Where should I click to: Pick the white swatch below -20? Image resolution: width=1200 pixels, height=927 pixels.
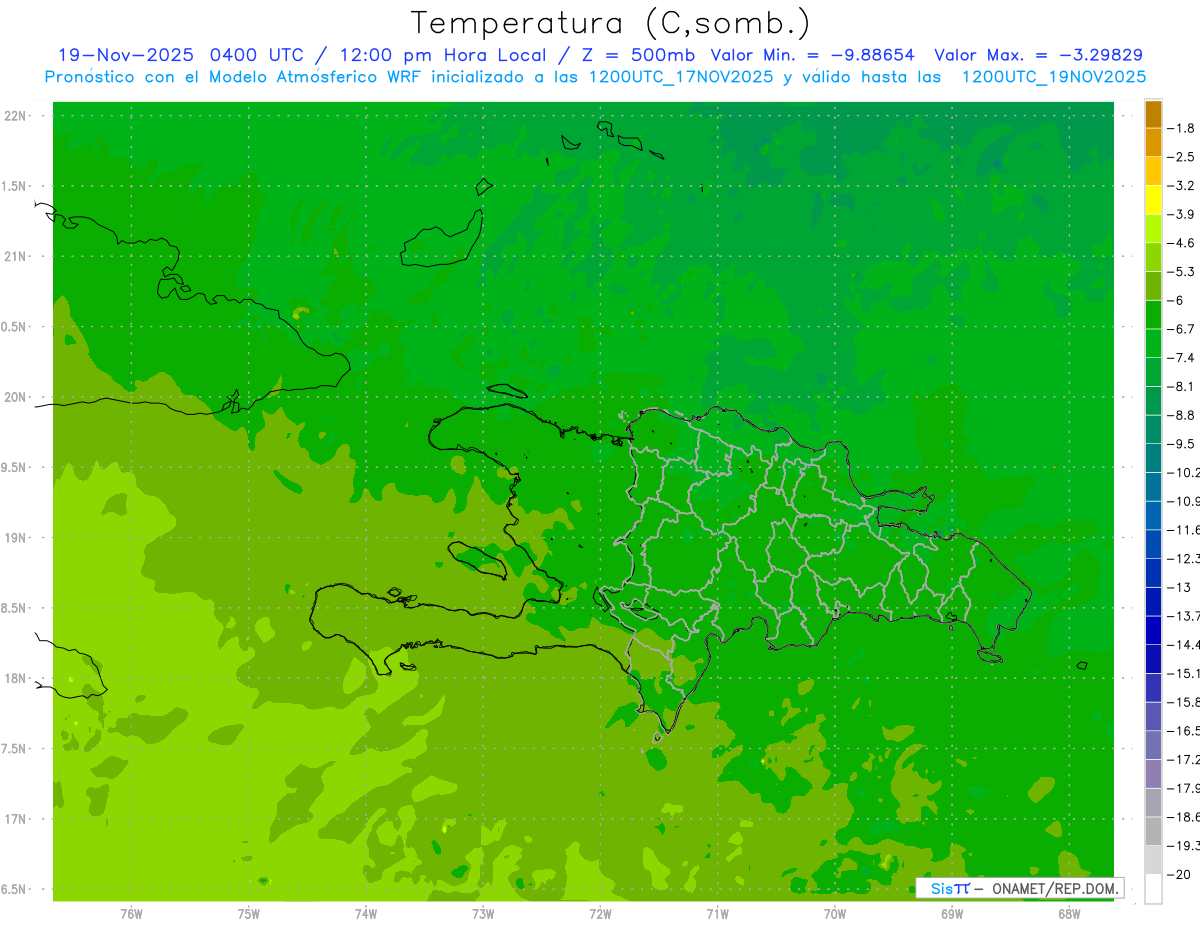[1153, 889]
